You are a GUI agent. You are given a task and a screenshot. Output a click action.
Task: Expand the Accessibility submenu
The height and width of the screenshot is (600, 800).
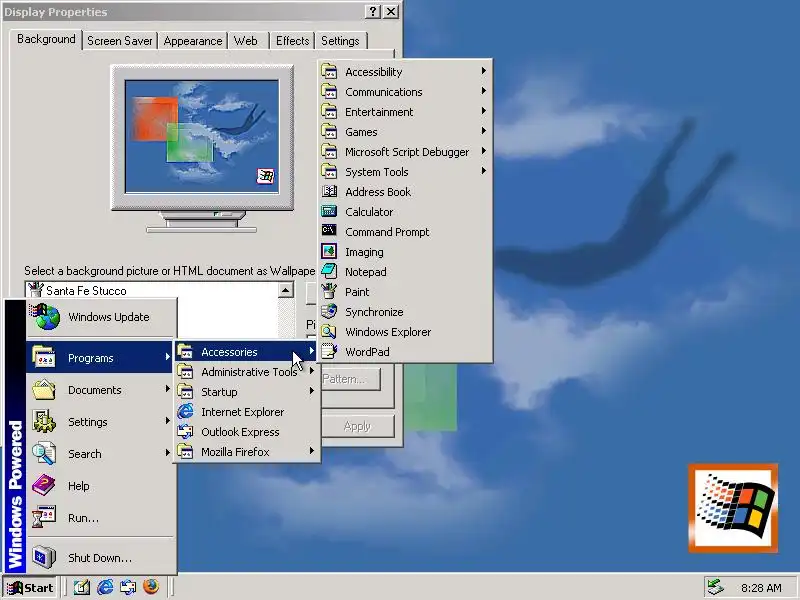pos(405,71)
